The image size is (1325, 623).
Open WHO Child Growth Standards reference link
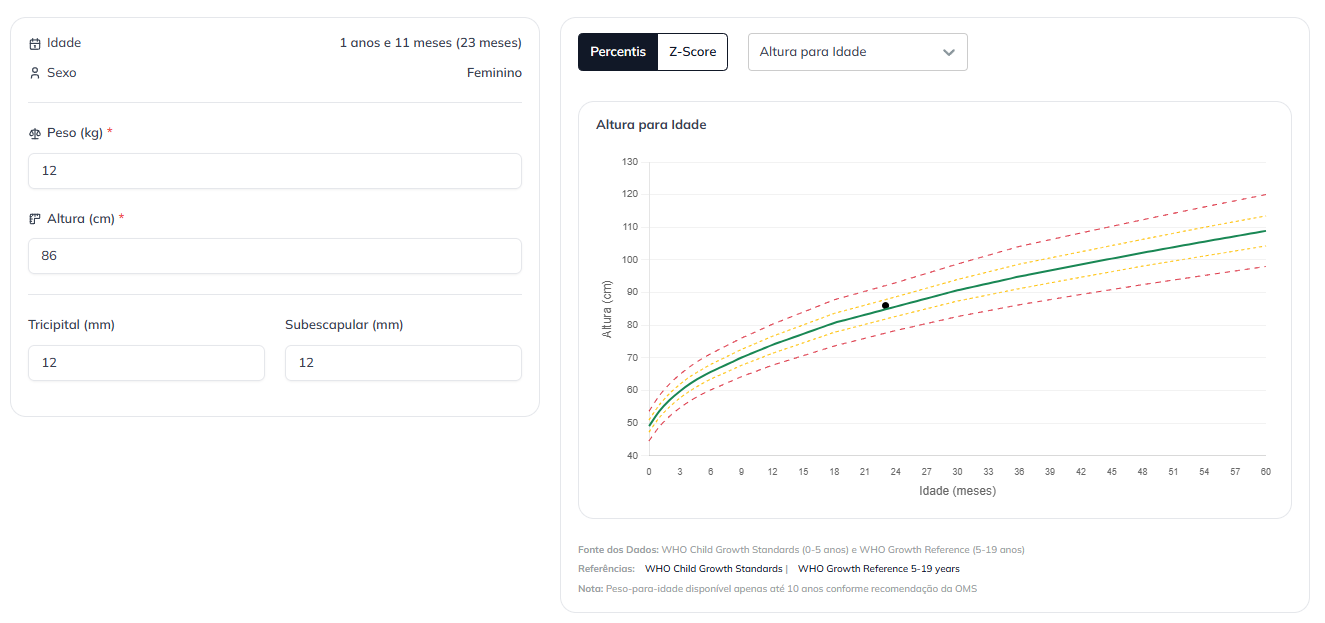pyautogui.click(x=713, y=569)
